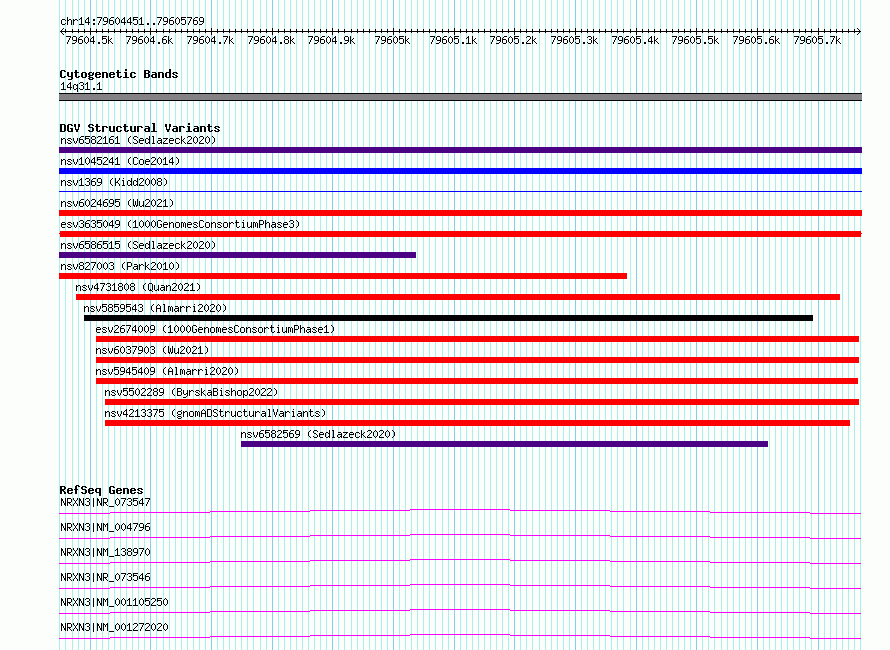Click the black nsv5859543 variant bar
The width and height of the screenshot is (890, 650).
[x=448, y=318]
